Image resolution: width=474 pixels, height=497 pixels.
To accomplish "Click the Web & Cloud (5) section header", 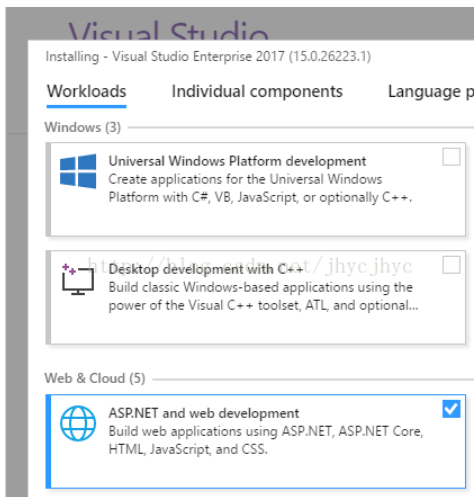I will 95,378.
